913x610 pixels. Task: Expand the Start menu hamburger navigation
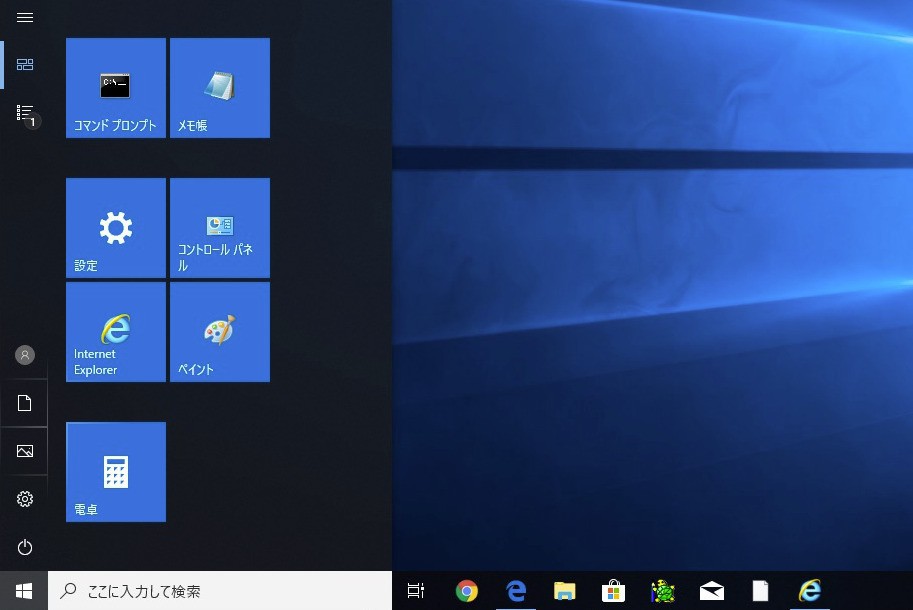[x=24, y=17]
